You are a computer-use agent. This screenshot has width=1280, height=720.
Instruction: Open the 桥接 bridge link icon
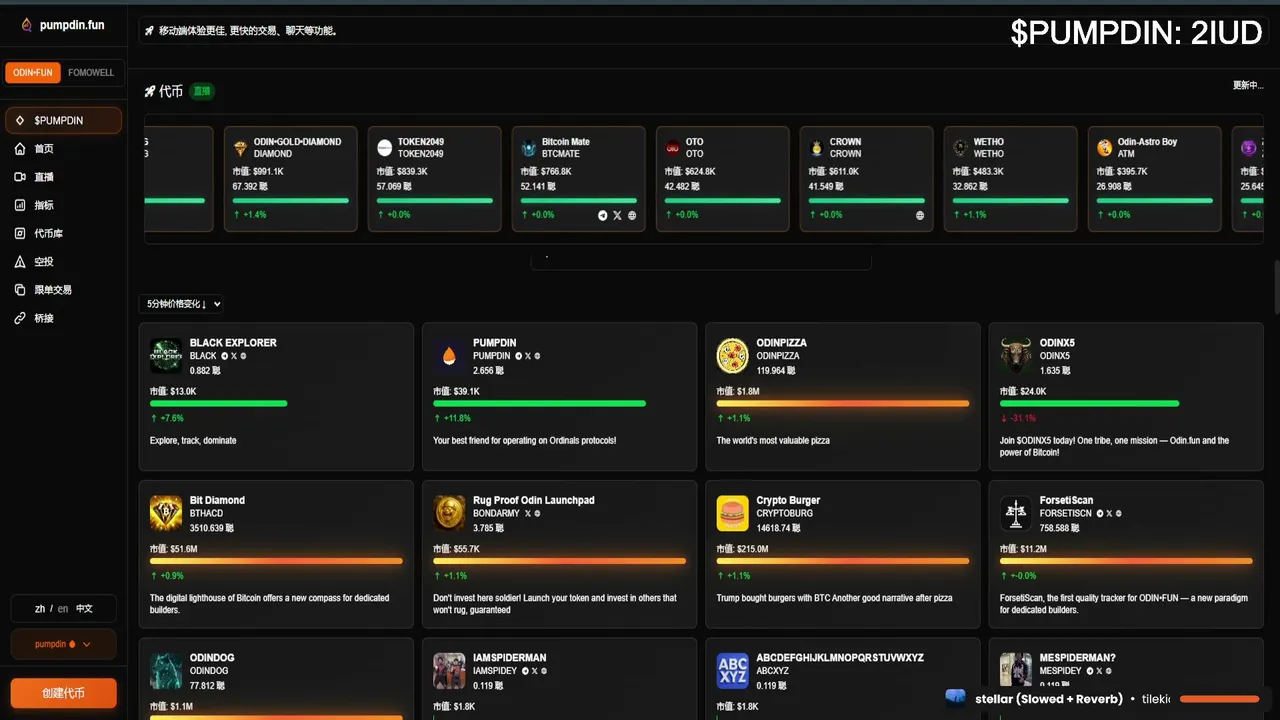[20, 318]
